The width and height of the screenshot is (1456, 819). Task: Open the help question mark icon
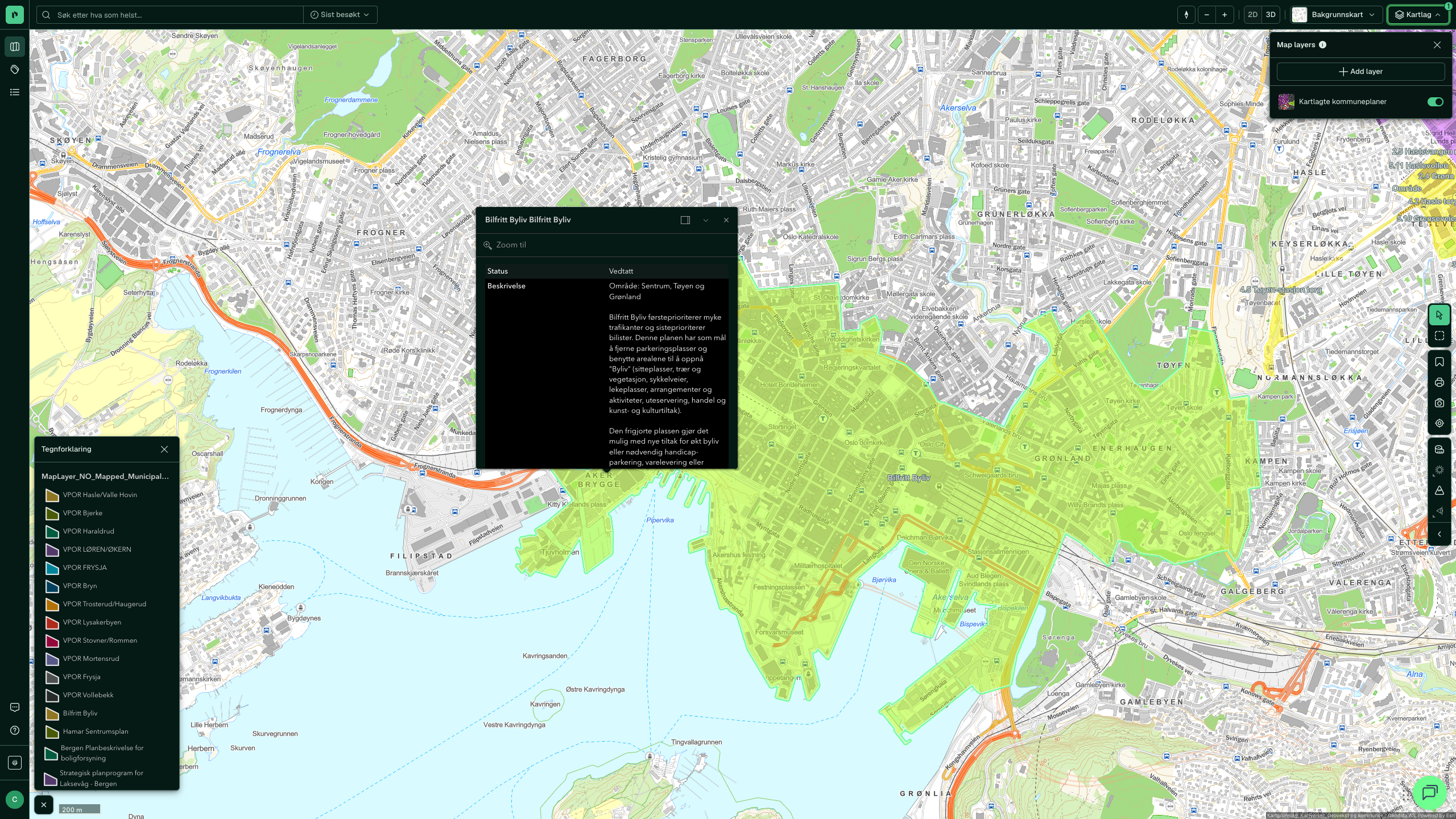tap(15, 730)
